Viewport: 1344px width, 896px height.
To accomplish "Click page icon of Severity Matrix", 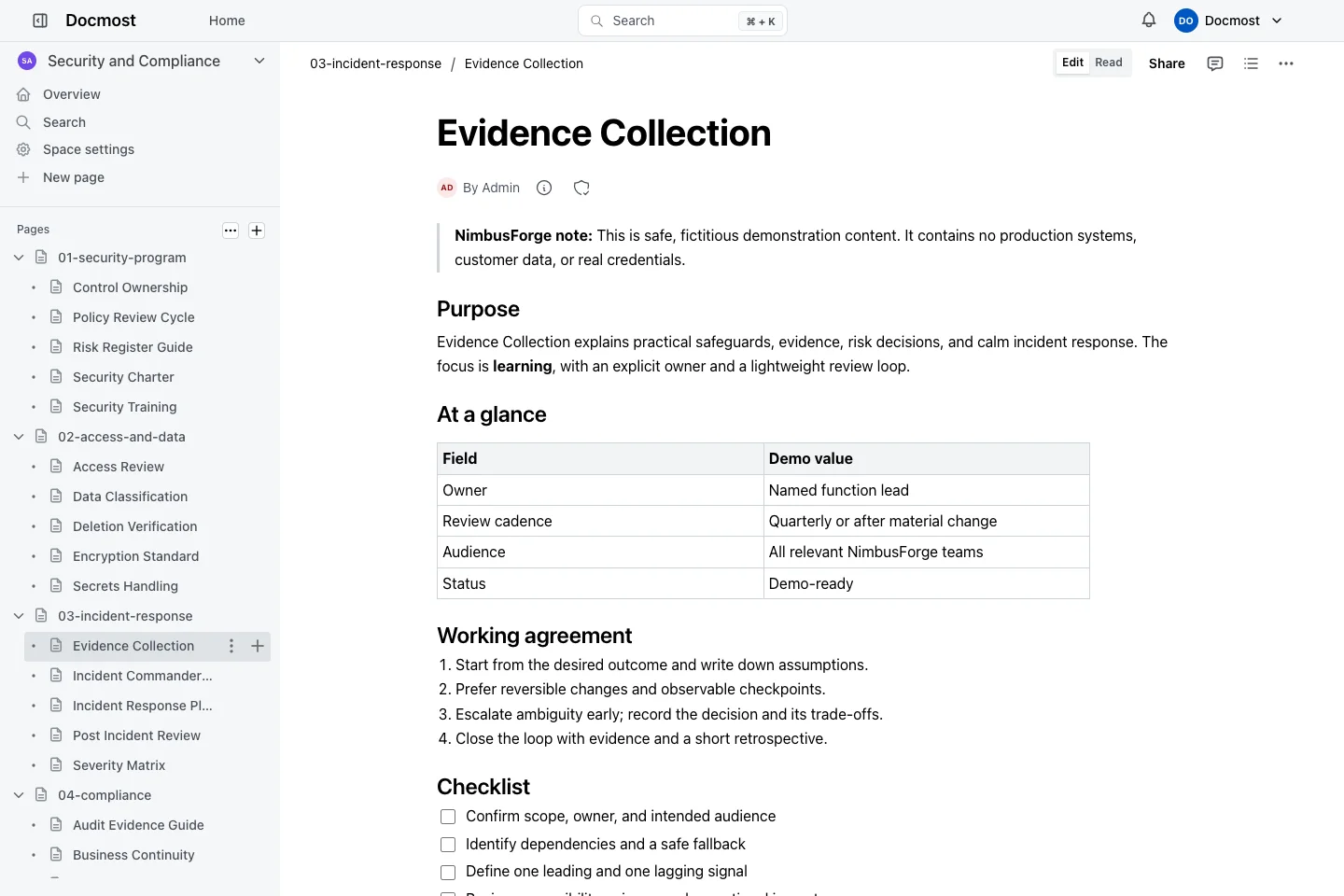I will point(56,765).
